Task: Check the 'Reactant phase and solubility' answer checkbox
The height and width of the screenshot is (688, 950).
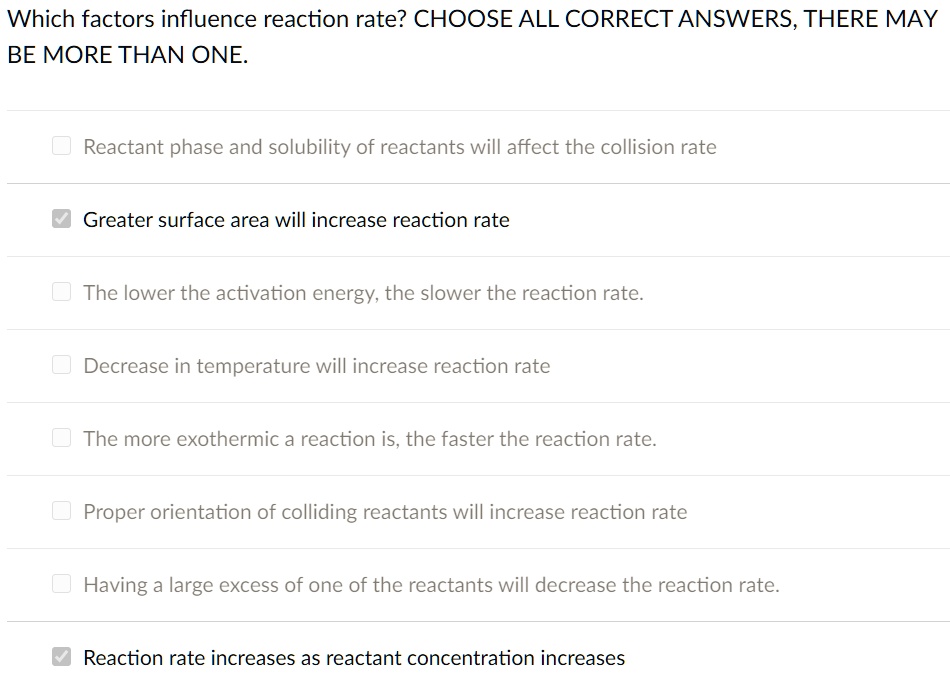Action: (x=59, y=146)
